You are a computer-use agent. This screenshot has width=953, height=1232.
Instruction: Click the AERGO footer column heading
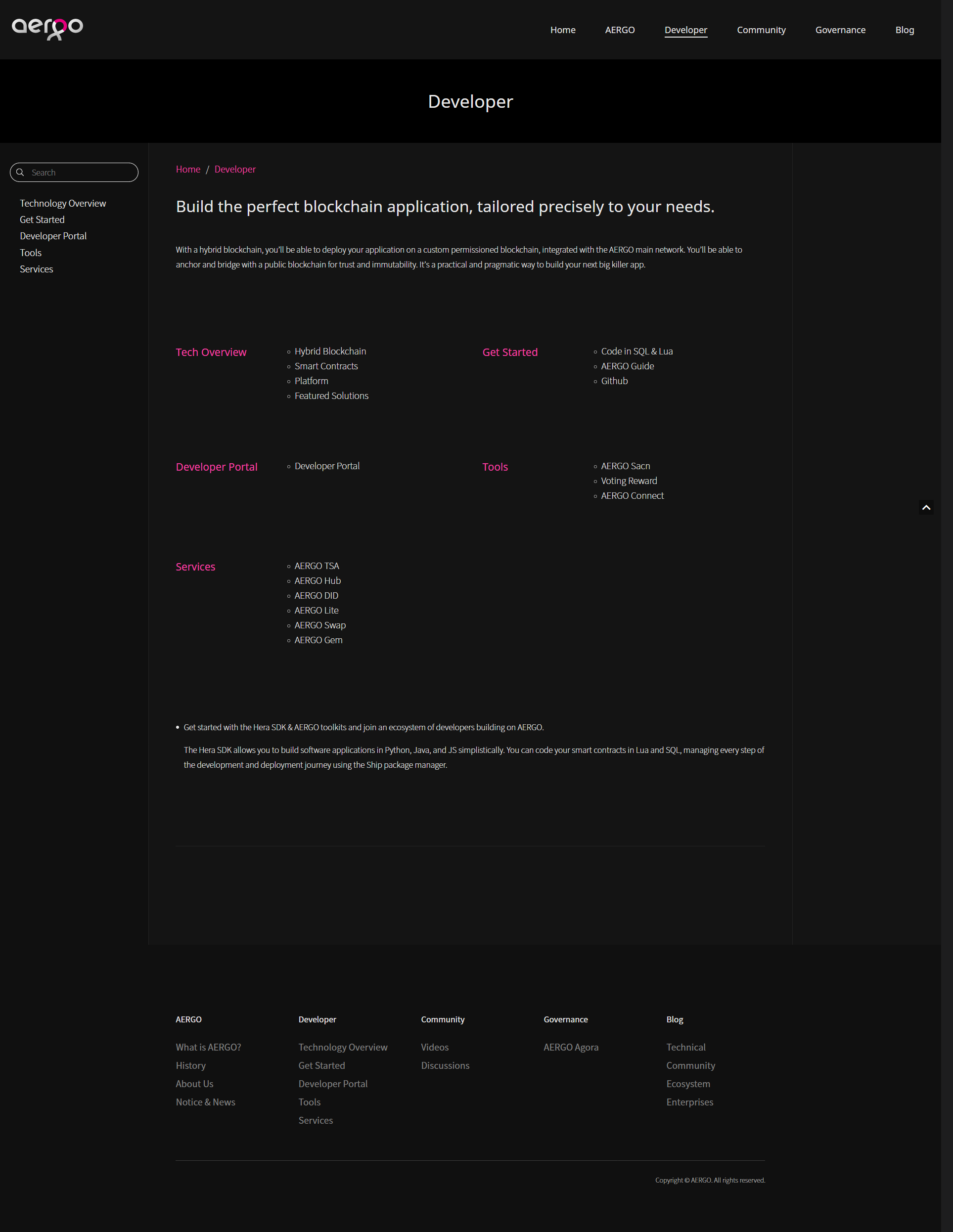click(x=188, y=1019)
